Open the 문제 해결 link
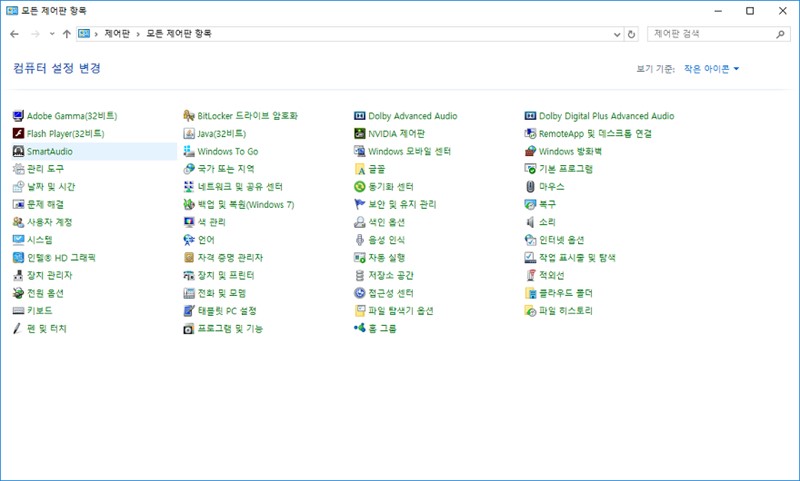The image size is (800, 481). pos(45,205)
